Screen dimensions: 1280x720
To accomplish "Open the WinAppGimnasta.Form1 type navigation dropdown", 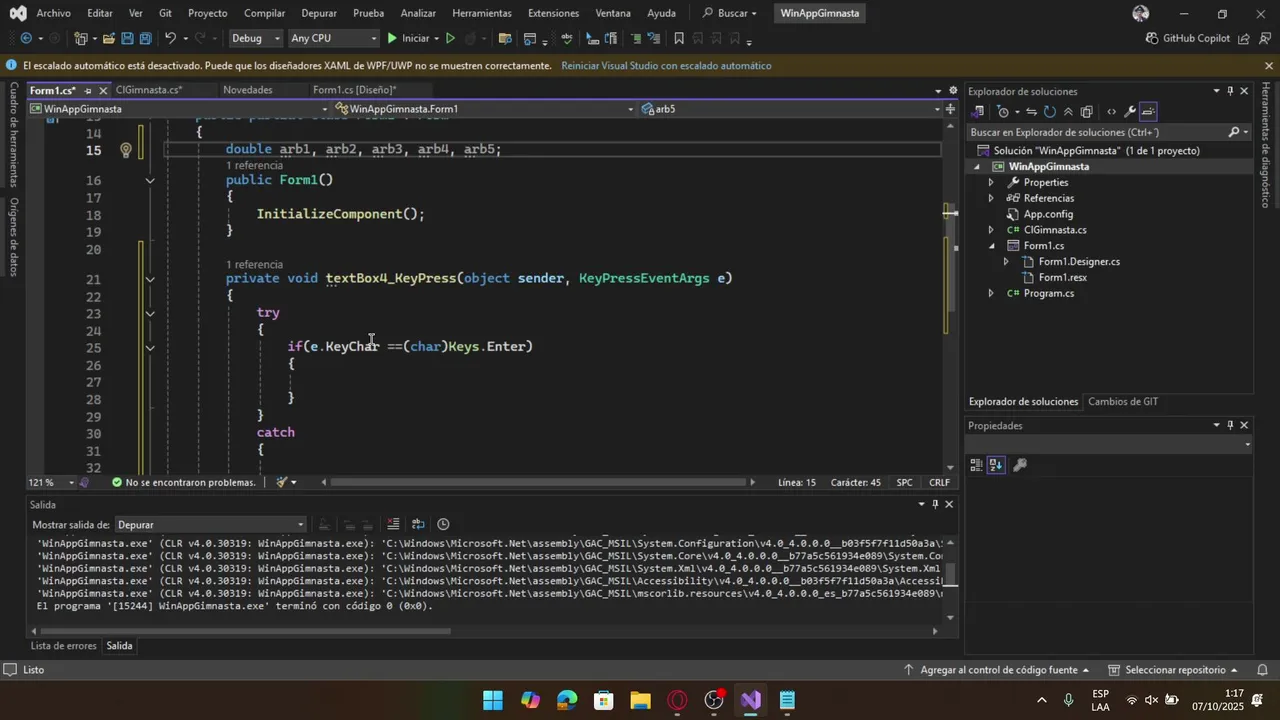I will (x=485, y=109).
